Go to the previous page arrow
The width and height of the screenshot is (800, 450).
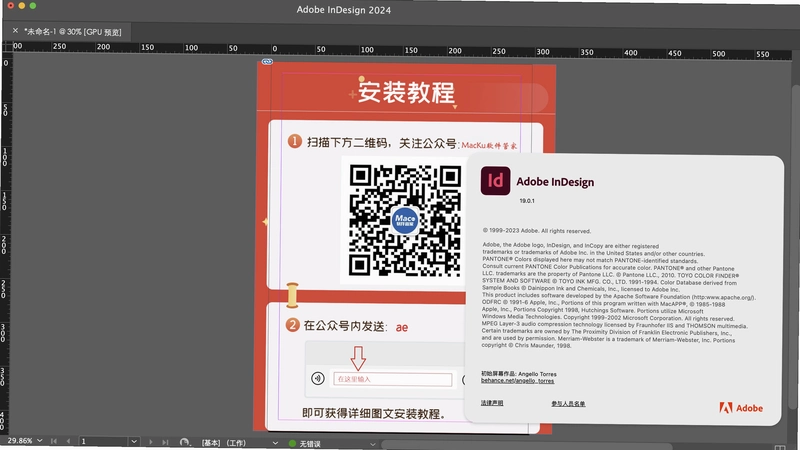68,441
